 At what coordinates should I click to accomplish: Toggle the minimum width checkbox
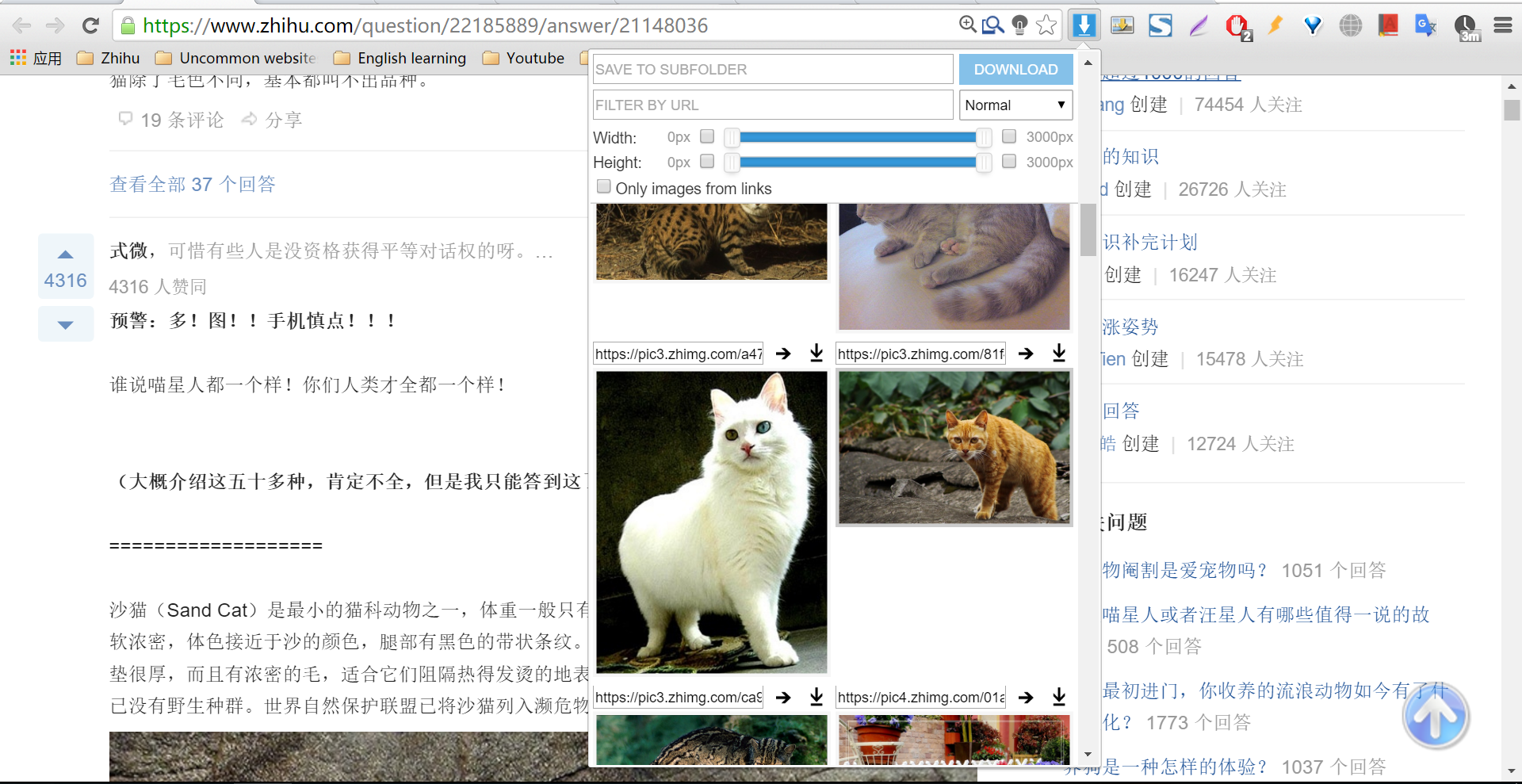pyautogui.click(x=707, y=136)
